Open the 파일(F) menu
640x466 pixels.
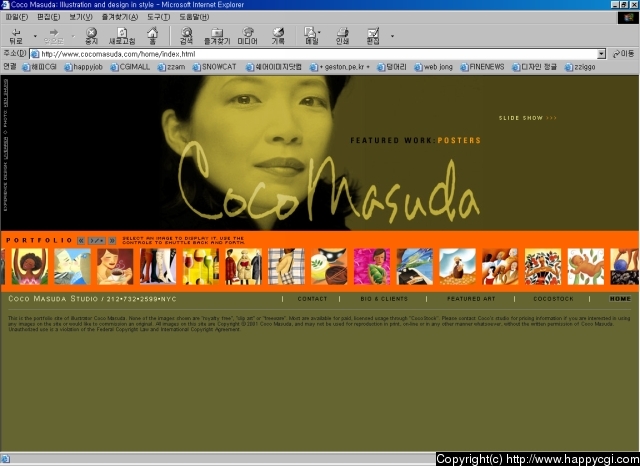click(17, 17)
